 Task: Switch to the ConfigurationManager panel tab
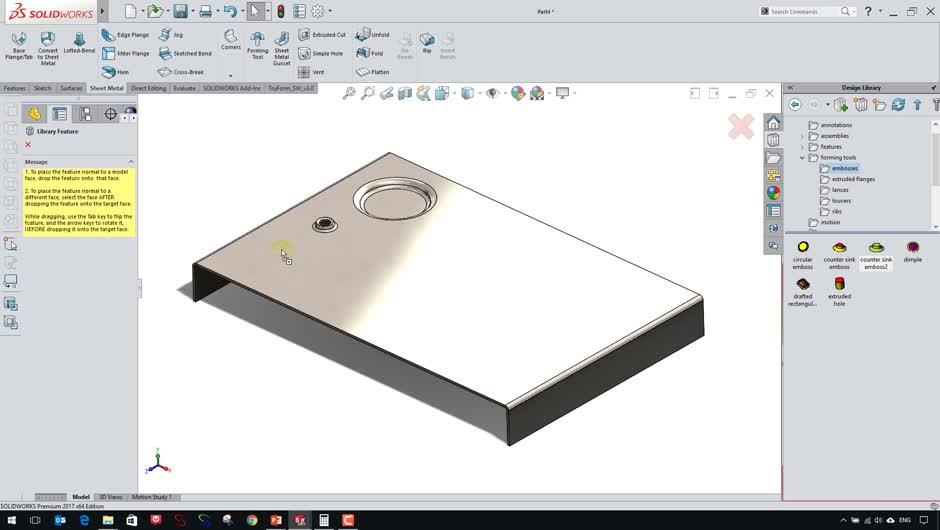[85, 114]
